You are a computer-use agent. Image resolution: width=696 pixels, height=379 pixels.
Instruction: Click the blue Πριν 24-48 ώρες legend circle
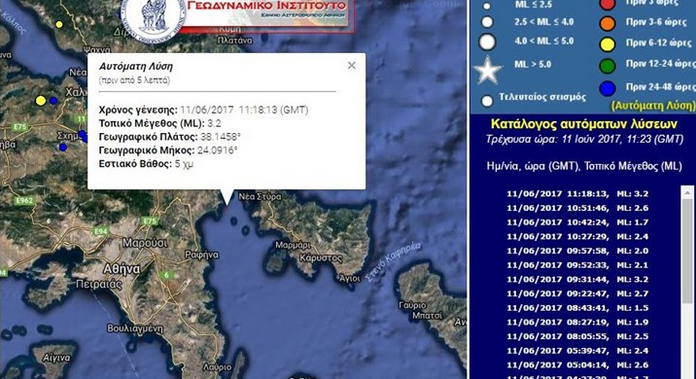point(607,88)
